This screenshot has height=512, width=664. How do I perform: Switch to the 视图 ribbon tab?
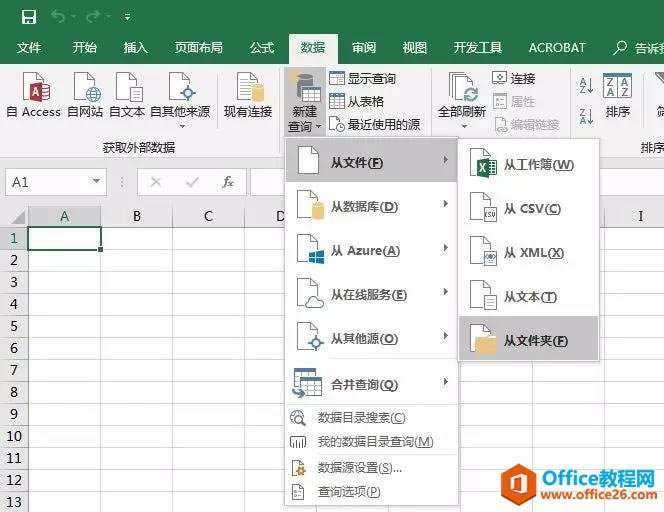[415, 47]
